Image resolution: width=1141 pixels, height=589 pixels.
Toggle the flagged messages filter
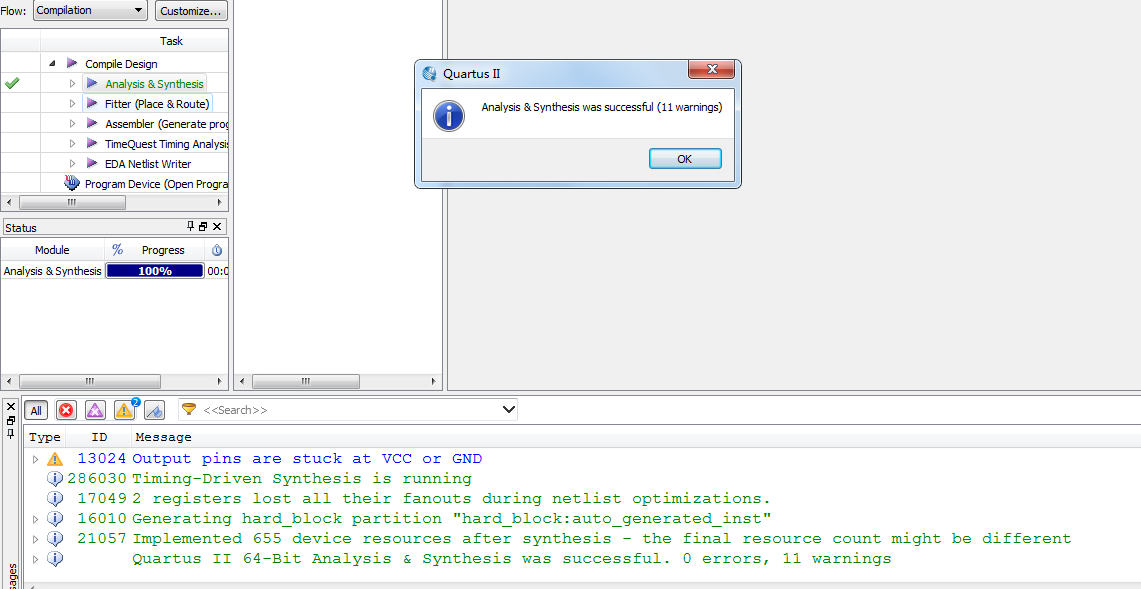(154, 411)
